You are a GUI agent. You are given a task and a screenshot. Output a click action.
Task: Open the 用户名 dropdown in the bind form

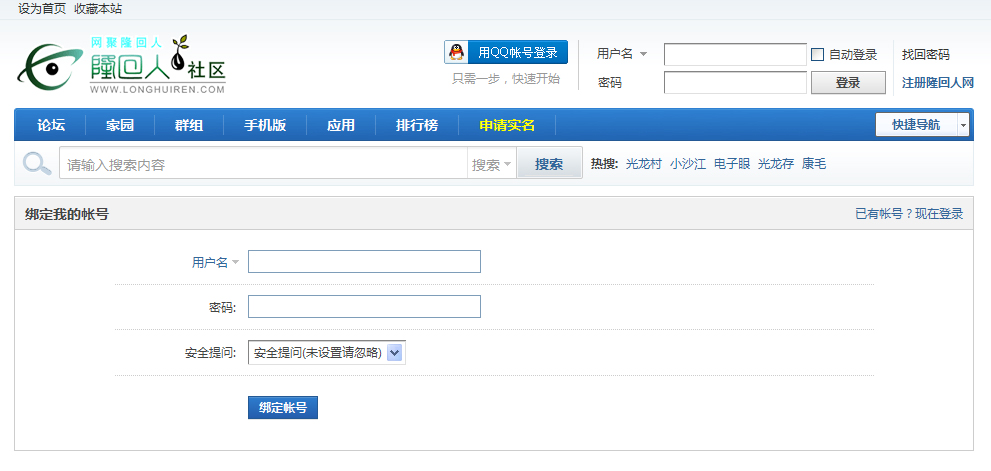pyautogui.click(x=216, y=262)
